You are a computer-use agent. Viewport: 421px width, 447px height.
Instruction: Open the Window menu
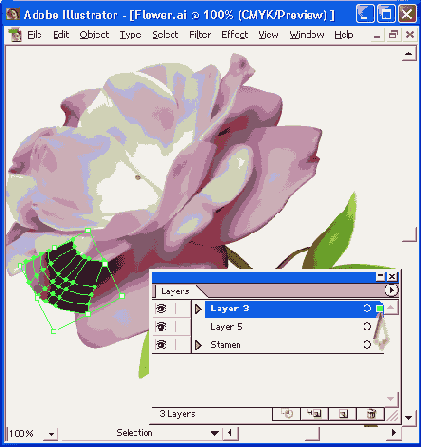point(307,35)
